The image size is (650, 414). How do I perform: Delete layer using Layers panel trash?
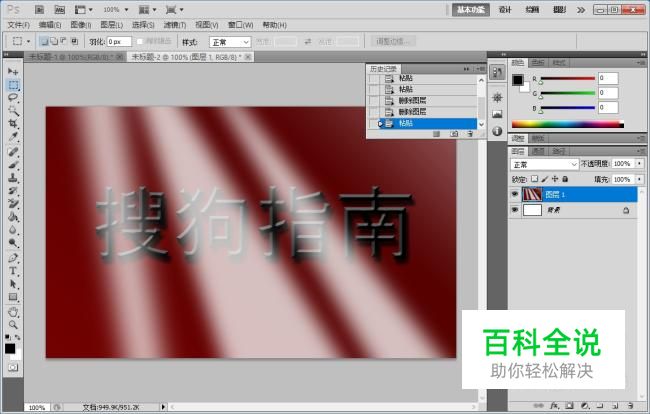(x=630, y=406)
